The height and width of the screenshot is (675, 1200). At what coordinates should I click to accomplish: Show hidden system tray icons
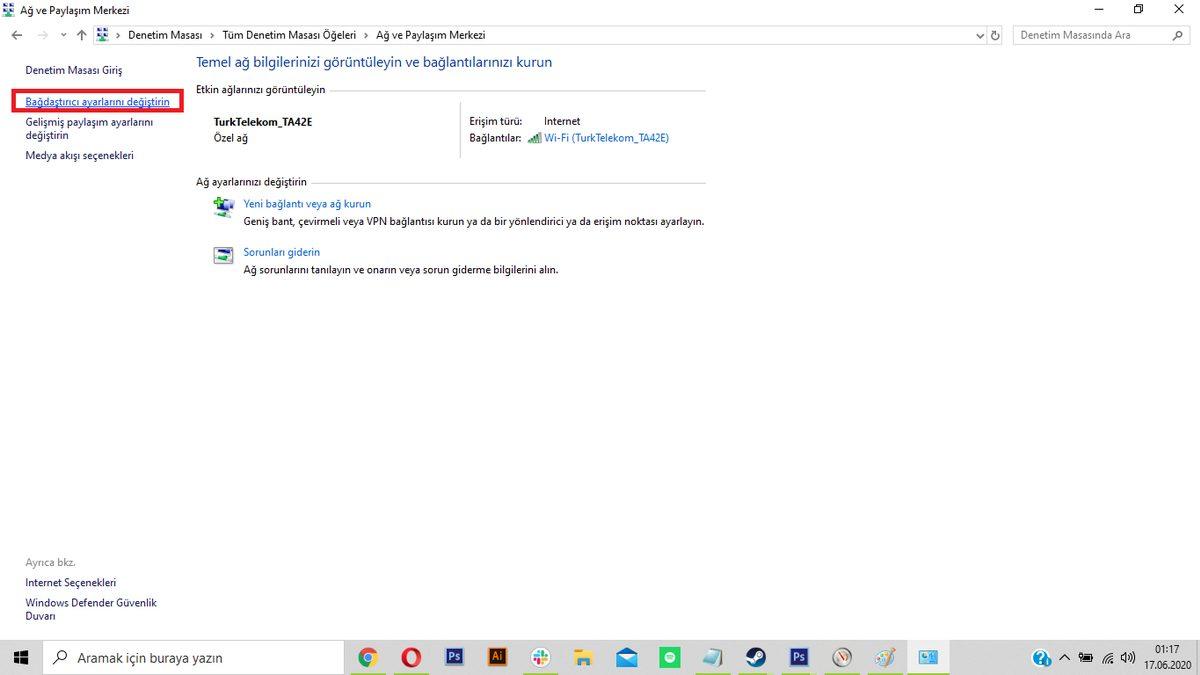pos(1064,658)
